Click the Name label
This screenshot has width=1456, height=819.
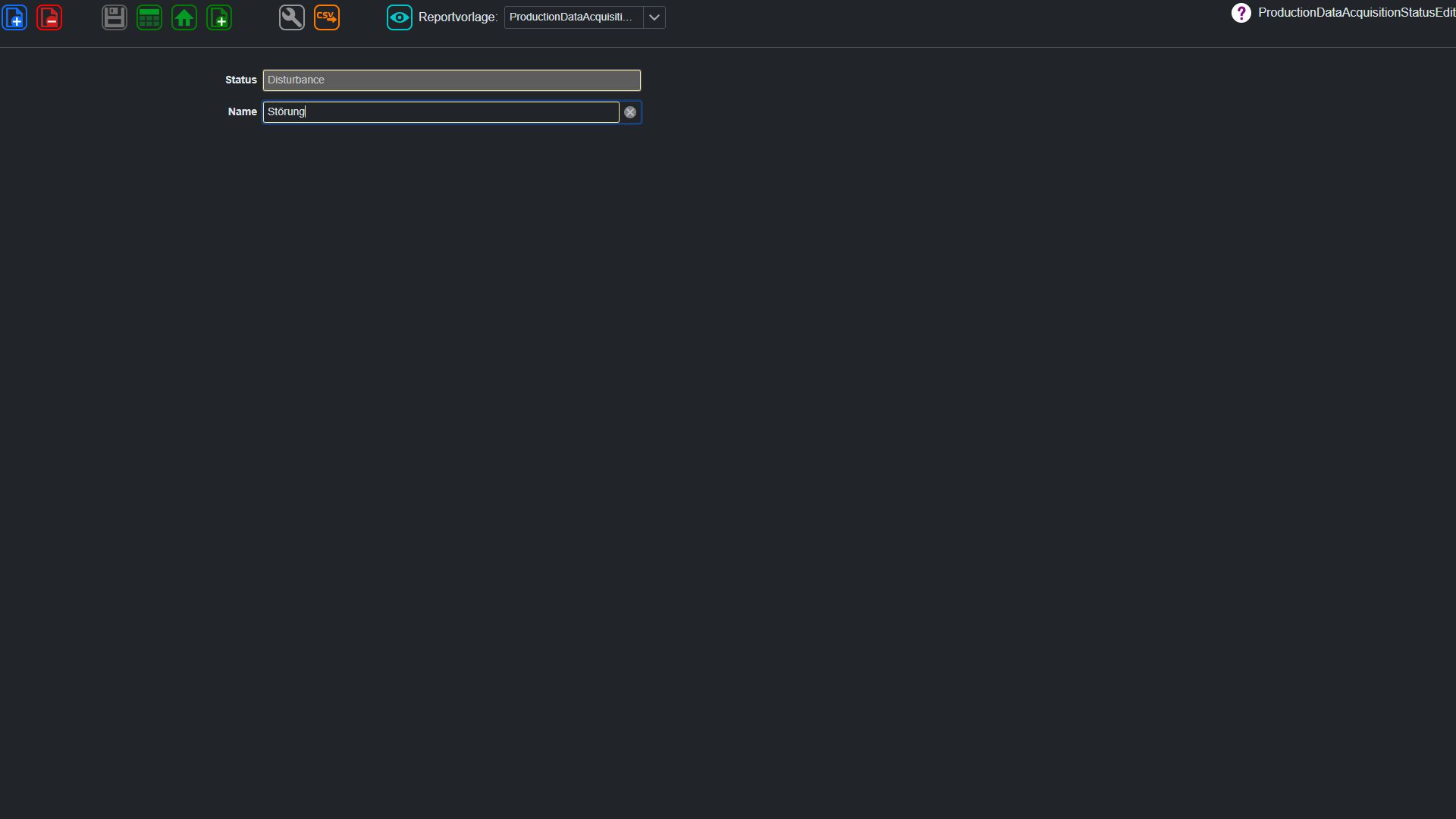(243, 111)
